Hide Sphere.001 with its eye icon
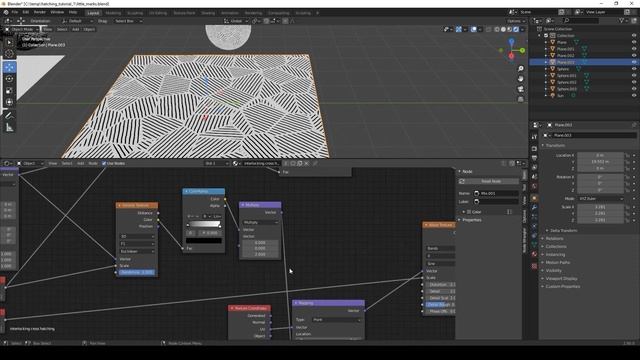This screenshot has height=360, width=640. click(634, 76)
